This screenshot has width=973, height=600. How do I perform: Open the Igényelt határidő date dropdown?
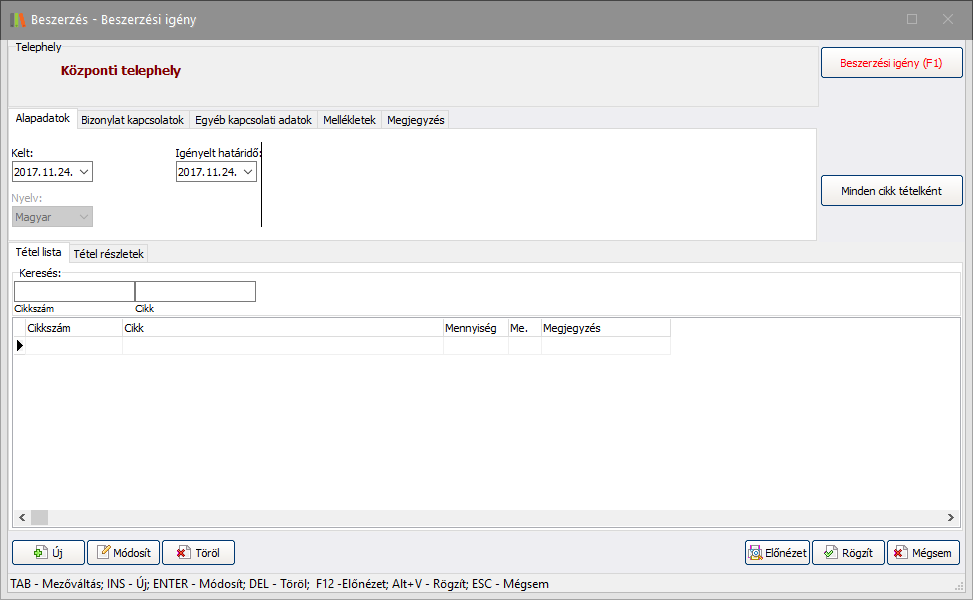(x=248, y=172)
